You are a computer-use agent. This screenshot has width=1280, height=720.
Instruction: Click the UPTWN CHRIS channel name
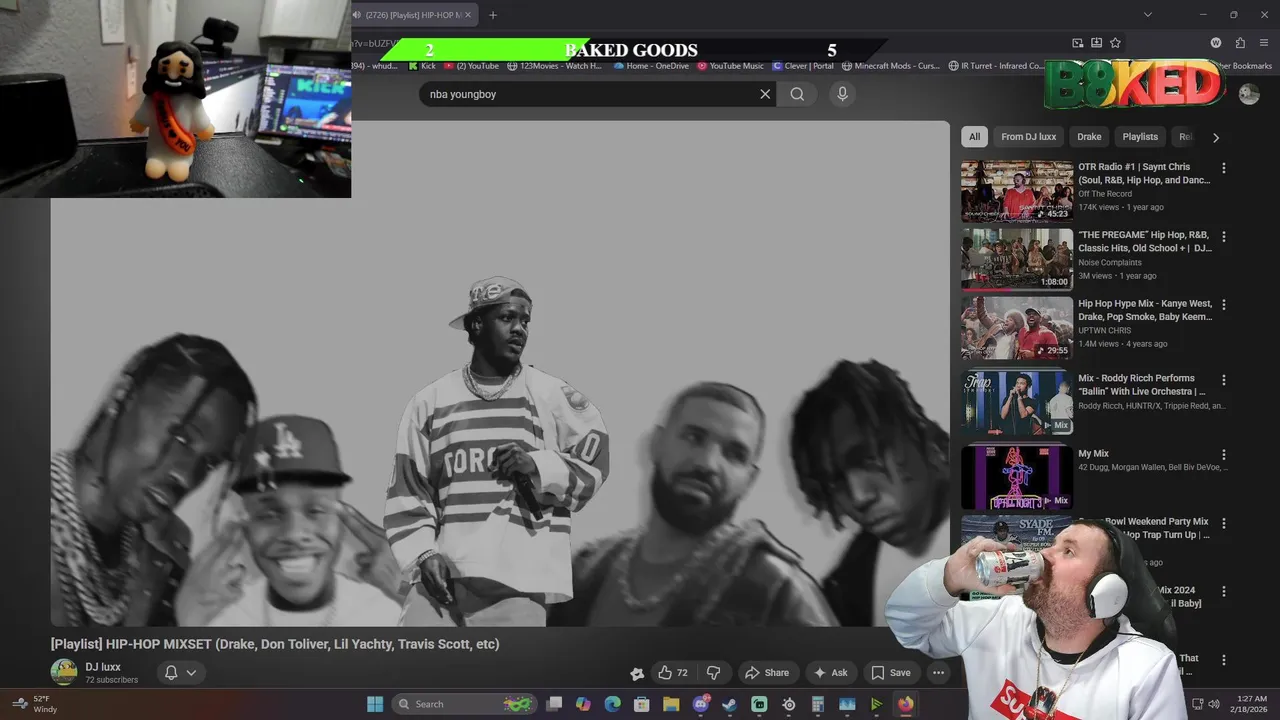coord(1105,331)
